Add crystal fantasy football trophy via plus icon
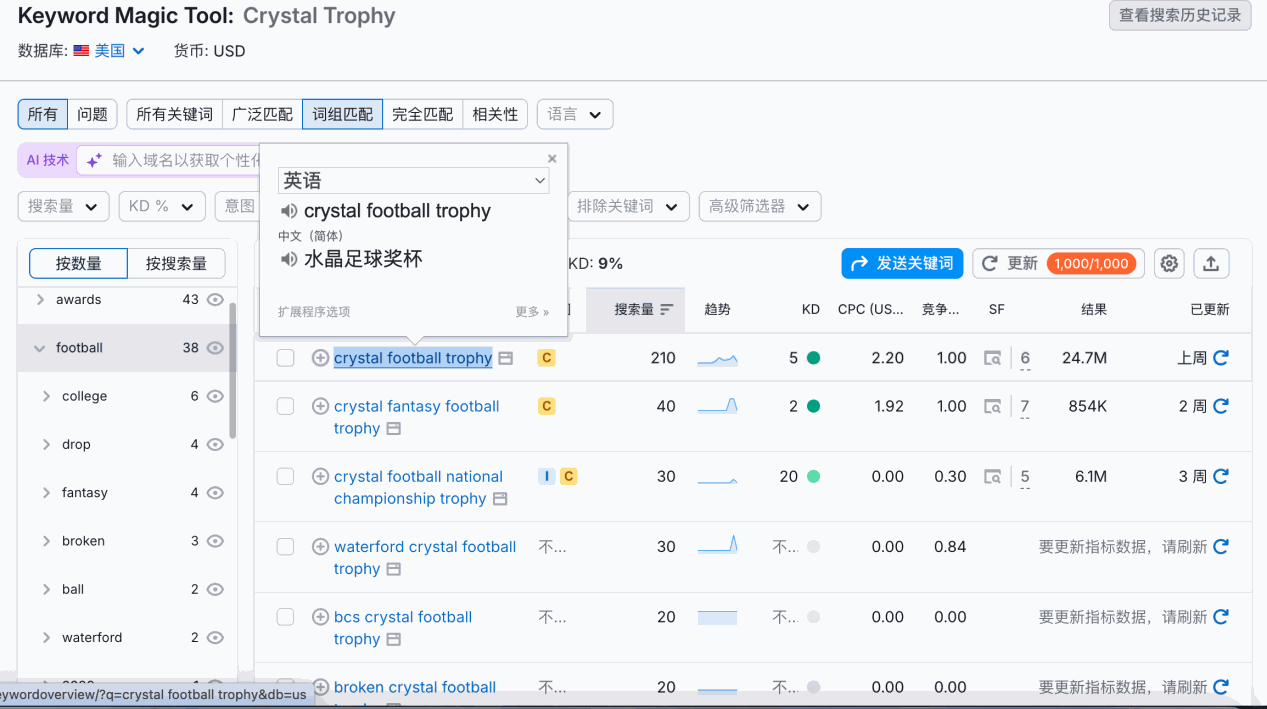The width and height of the screenshot is (1267, 709). (320, 406)
